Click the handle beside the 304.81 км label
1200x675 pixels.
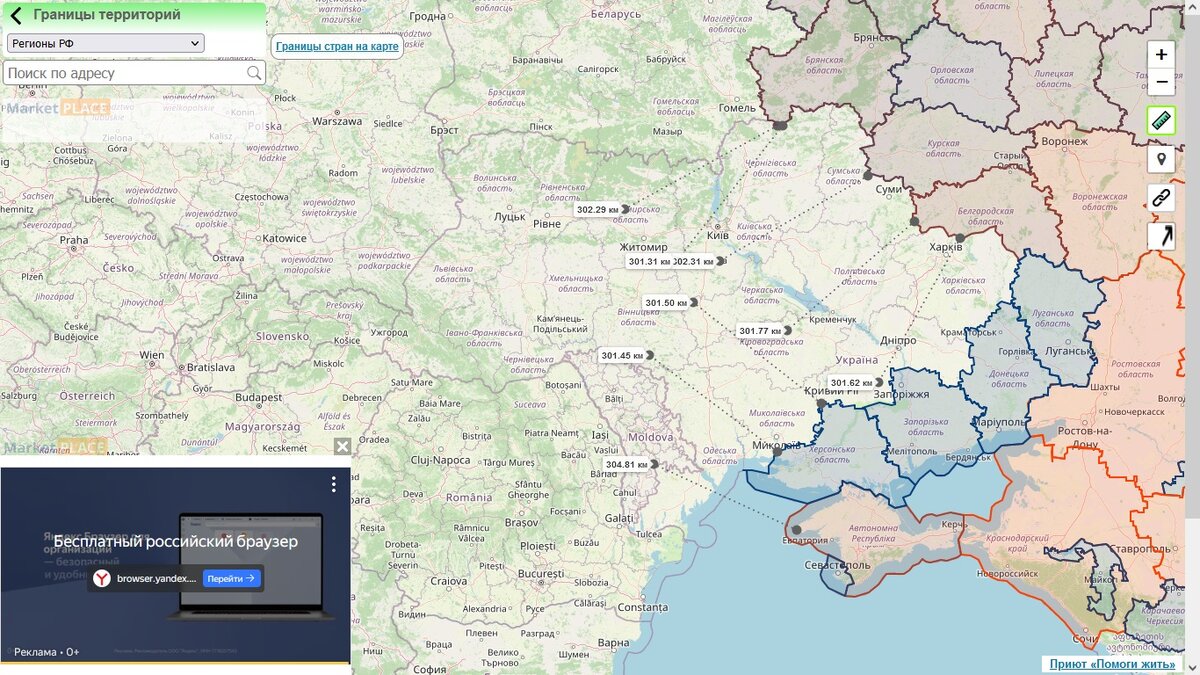click(655, 464)
